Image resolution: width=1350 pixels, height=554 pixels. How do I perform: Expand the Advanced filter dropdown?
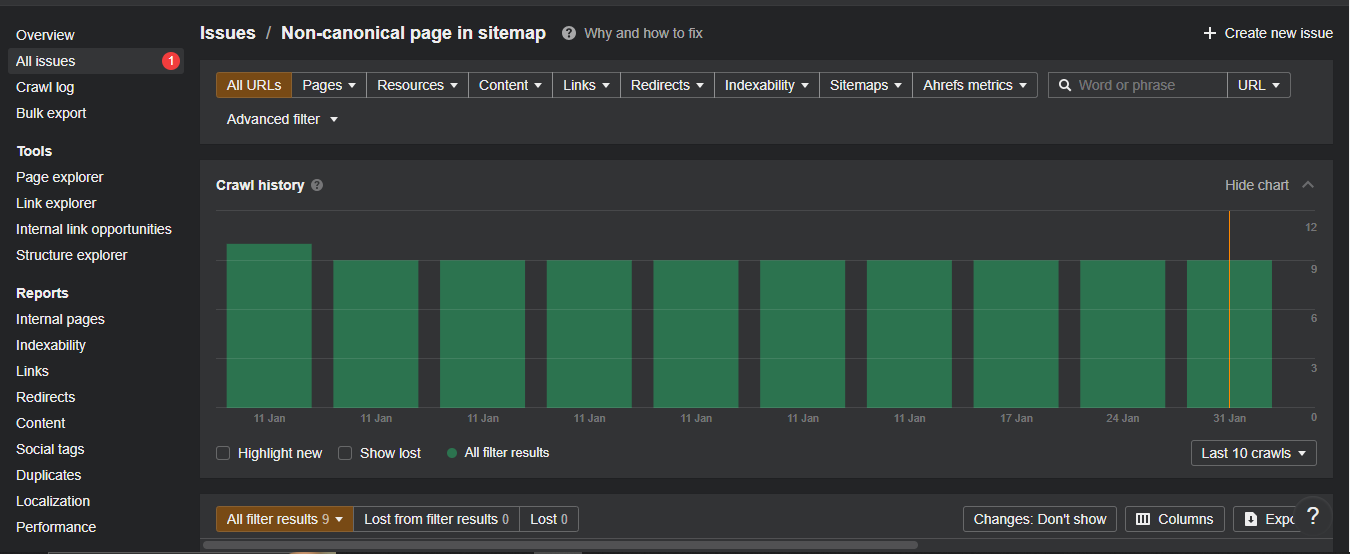point(283,119)
